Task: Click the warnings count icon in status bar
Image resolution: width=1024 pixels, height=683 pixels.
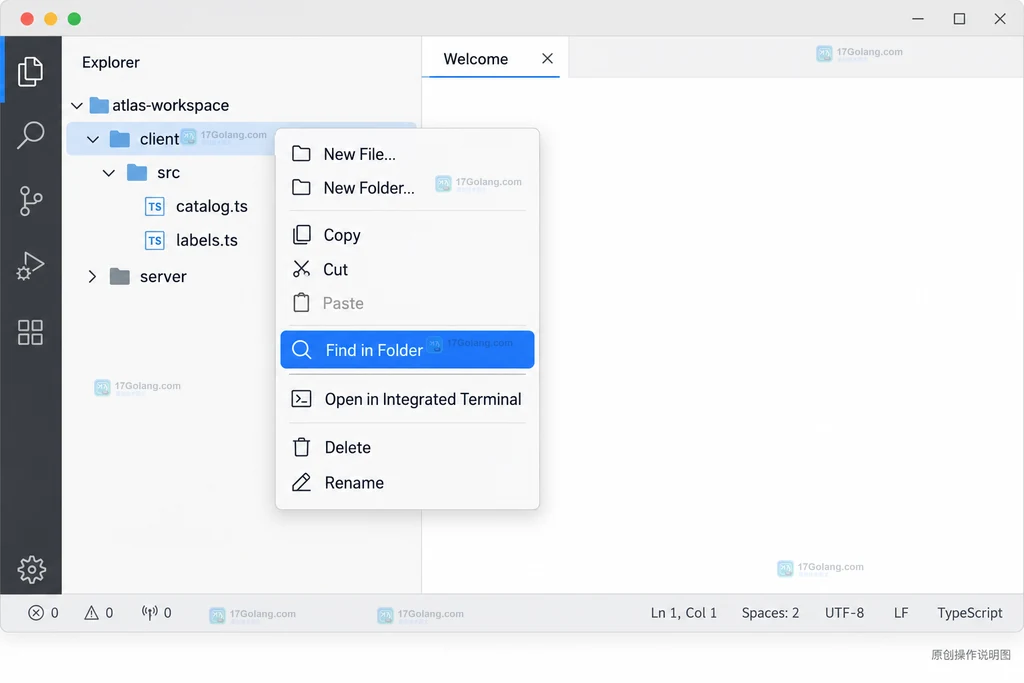Action: coord(91,612)
